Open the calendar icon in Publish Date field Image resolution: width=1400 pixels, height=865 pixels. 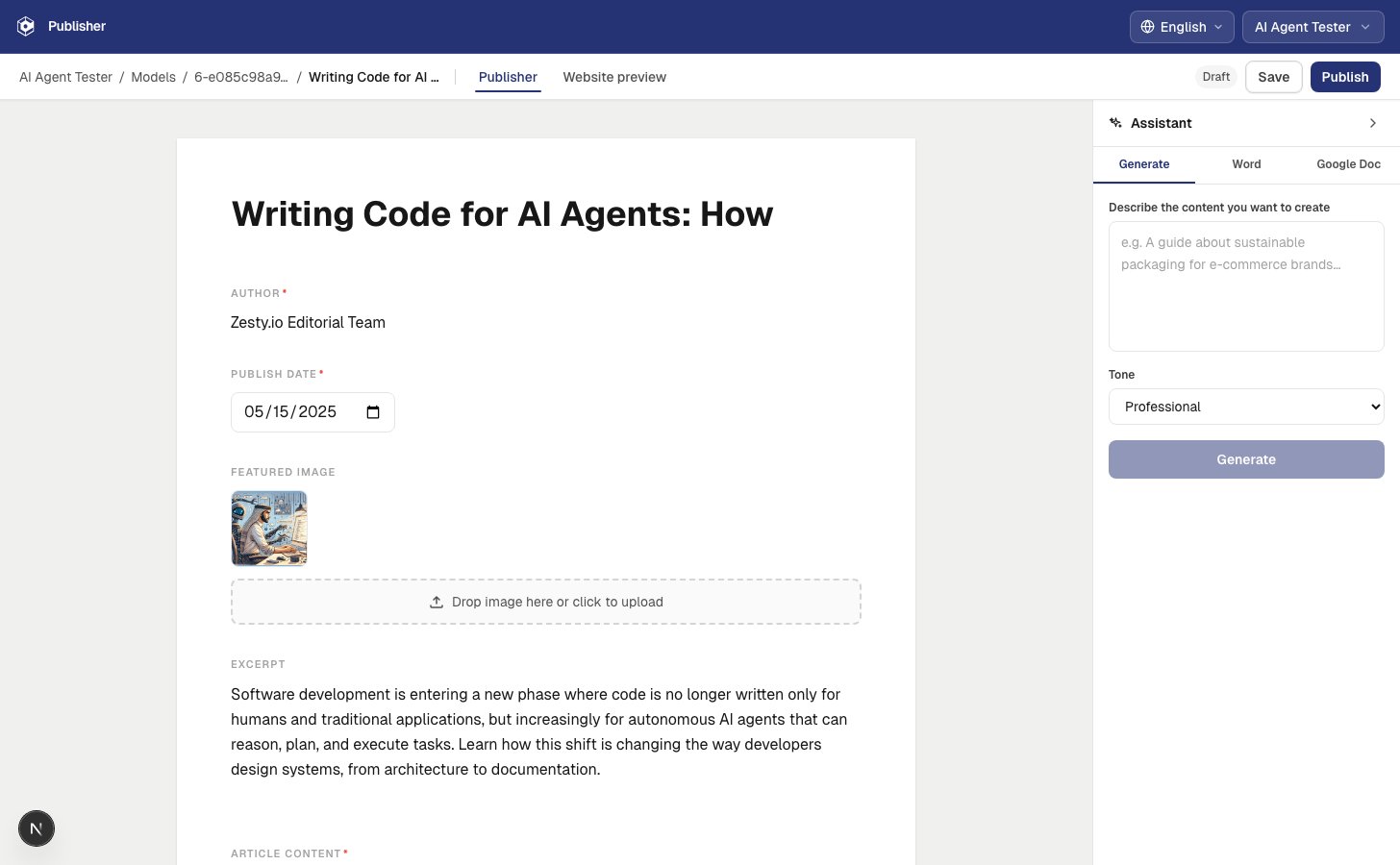tap(373, 411)
